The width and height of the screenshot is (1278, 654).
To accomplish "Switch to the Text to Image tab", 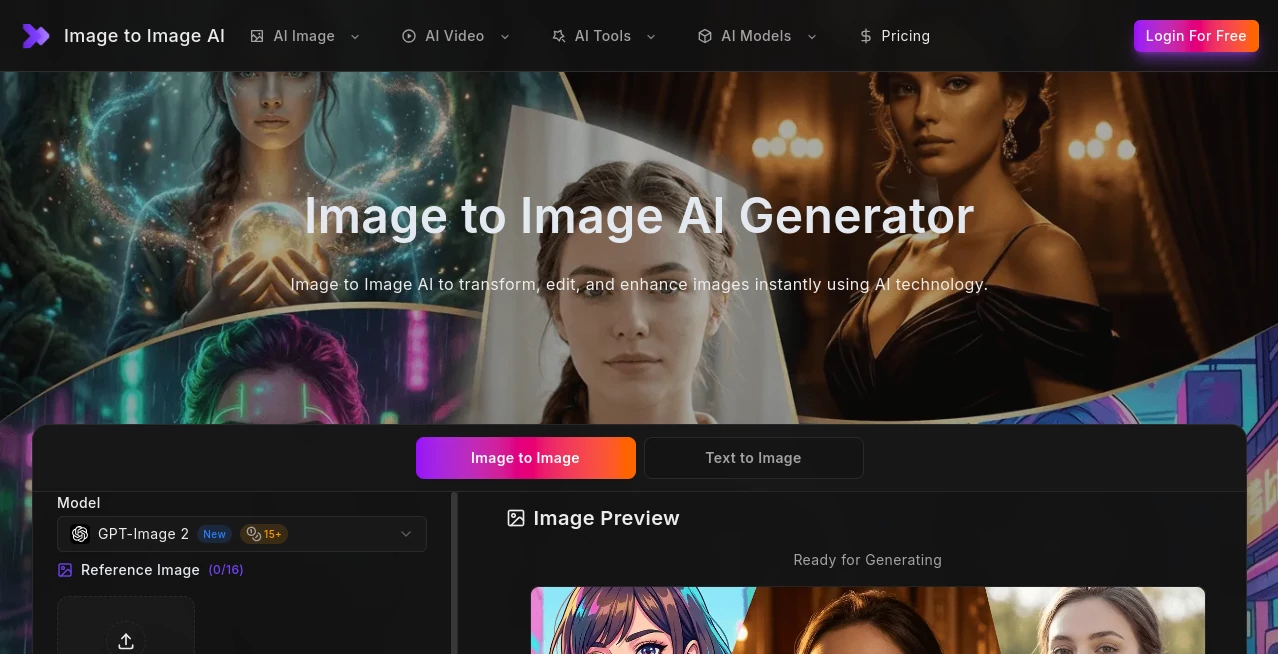I will 754,458.
